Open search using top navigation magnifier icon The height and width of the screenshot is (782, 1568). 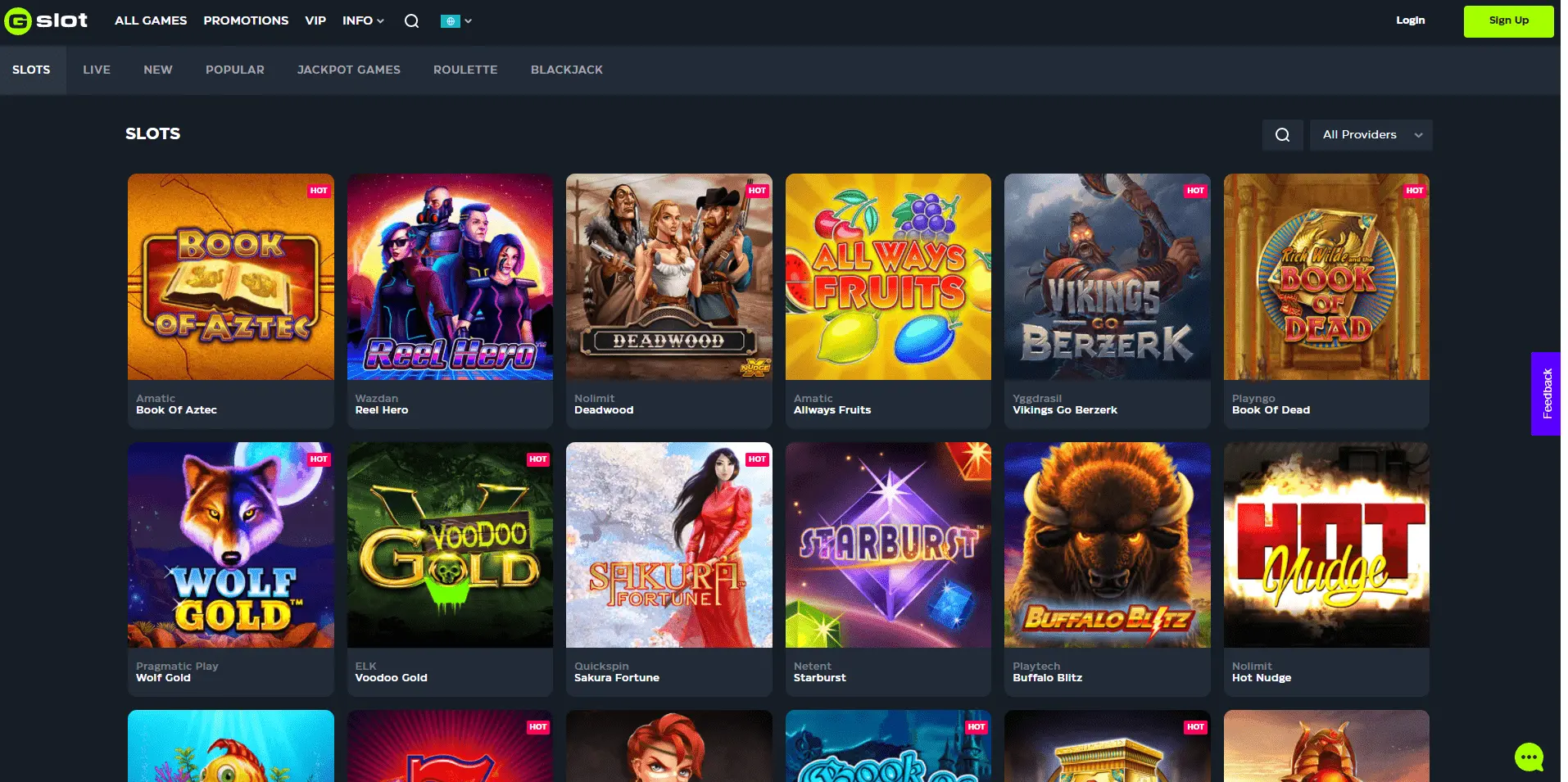(411, 21)
